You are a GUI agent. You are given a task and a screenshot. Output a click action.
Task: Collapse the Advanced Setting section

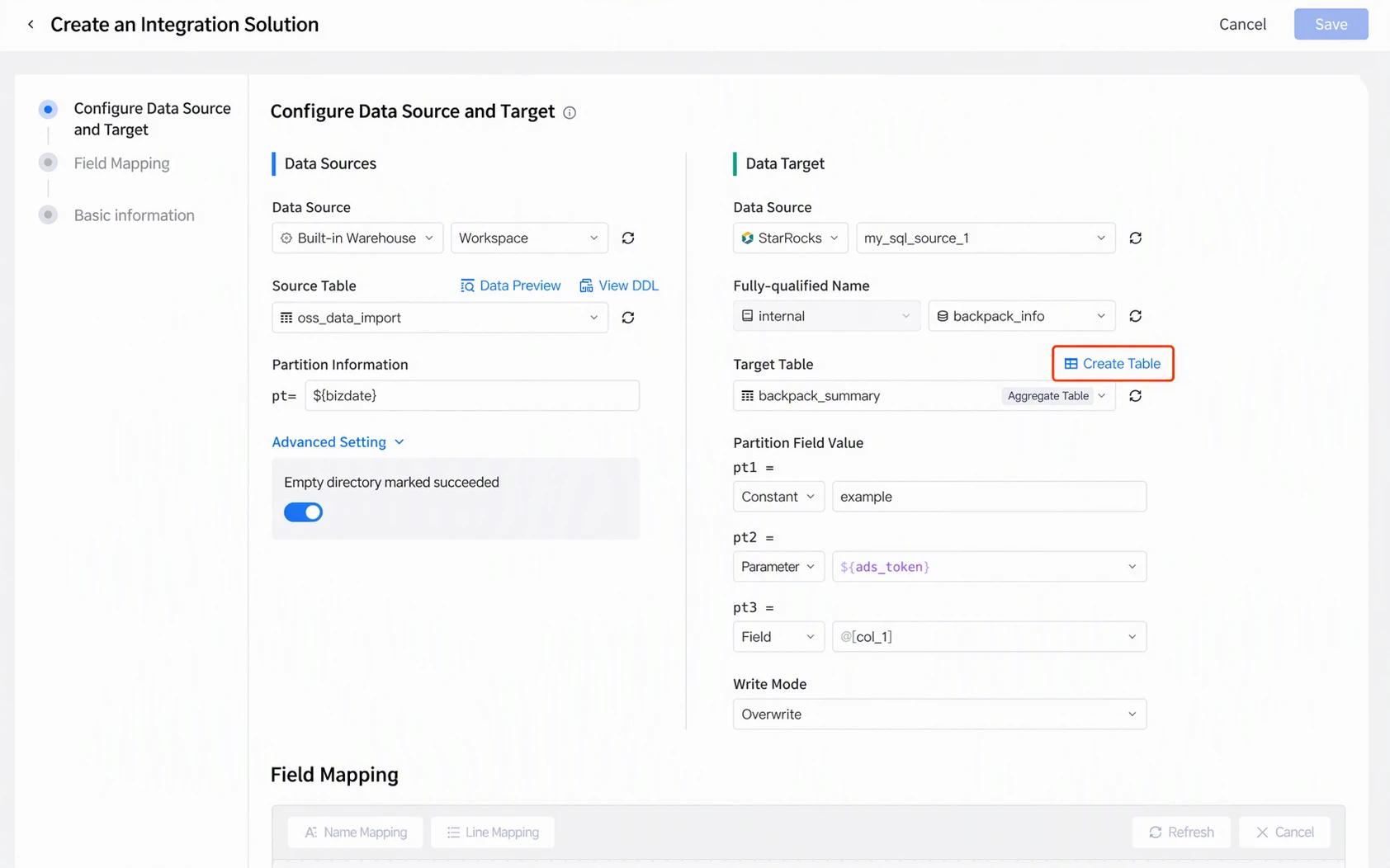coord(338,442)
